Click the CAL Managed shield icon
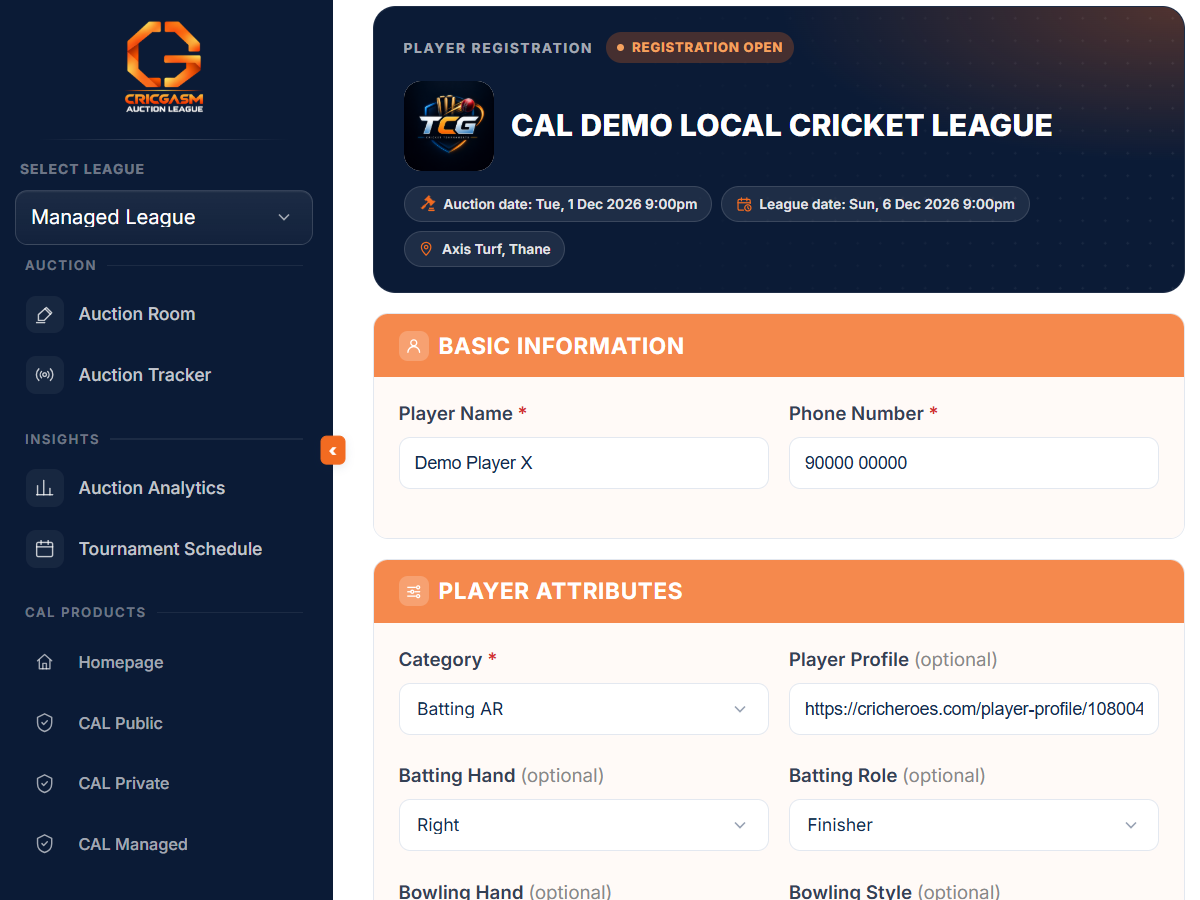Viewport: 1200px width, 900px height. [x=44, y=844]
